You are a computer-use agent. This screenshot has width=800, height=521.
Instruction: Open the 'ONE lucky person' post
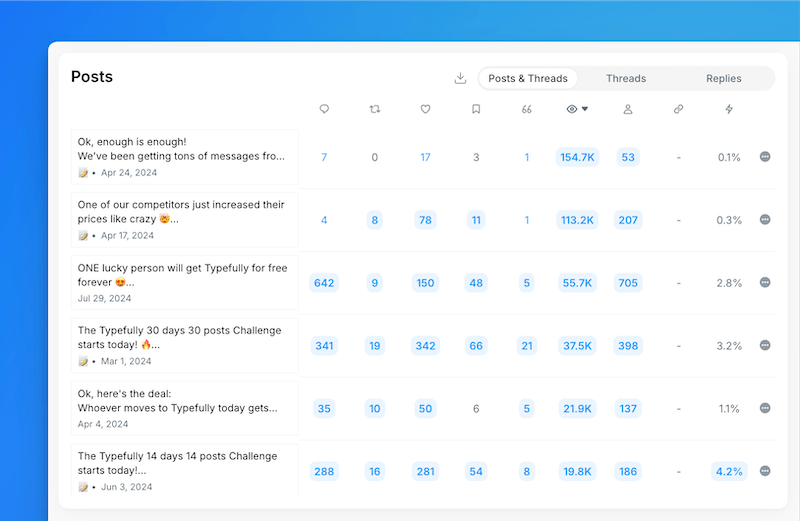tap(185, 283)
